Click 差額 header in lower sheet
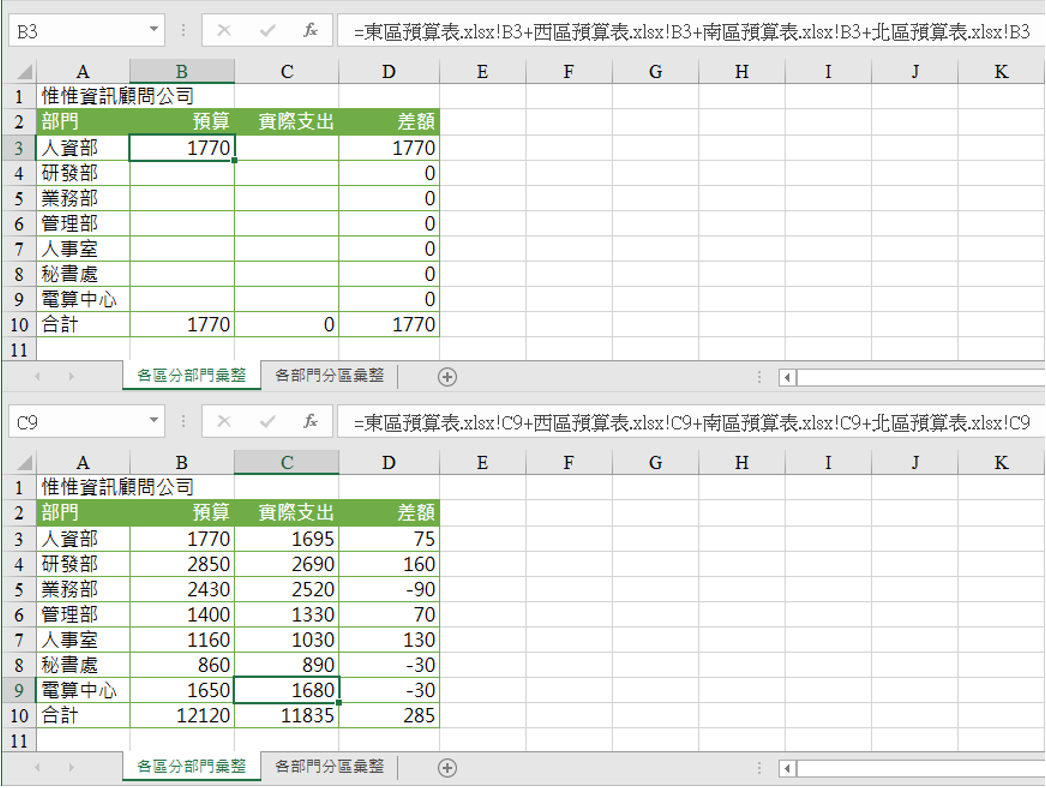Viewport: 1046px width, 788px height. [390, 512]
